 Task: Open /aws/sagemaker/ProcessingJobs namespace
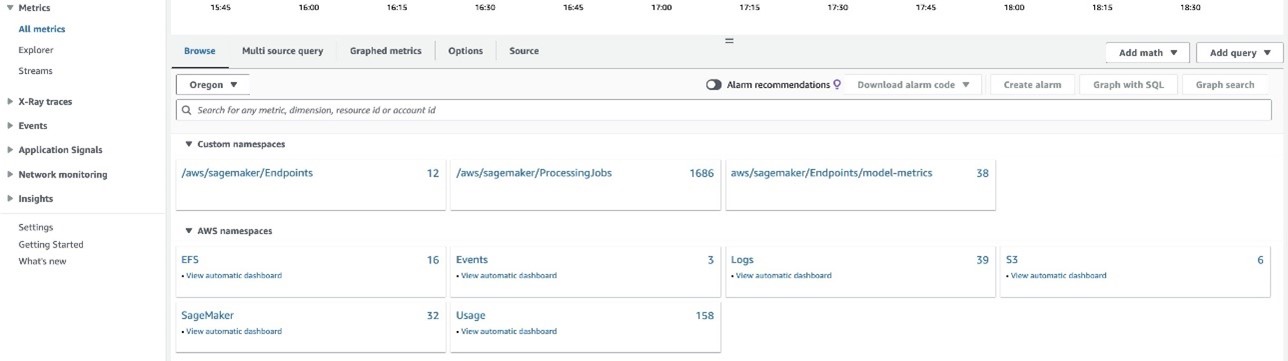pos(534,173)
